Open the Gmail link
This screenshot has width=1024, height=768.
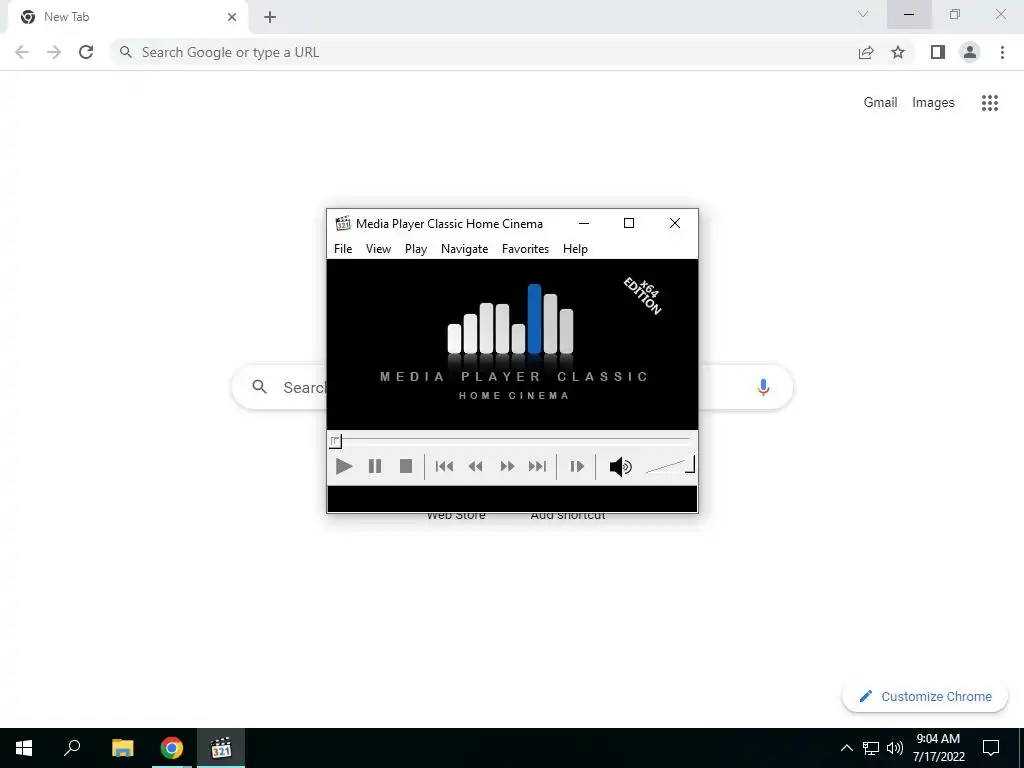click(x=880, y=103)
